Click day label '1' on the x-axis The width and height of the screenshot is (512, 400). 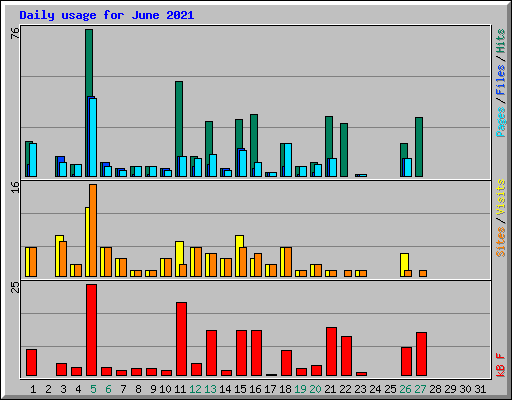[33, 389]
